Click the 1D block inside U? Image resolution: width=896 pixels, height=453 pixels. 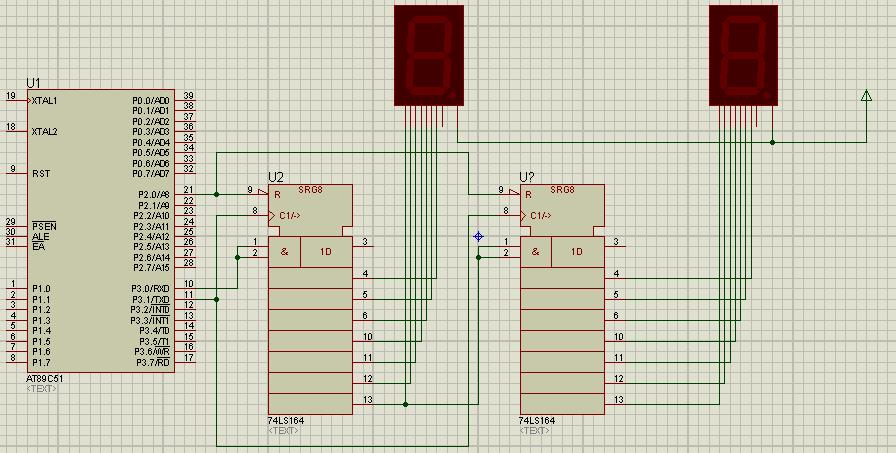tap(578, 252)
